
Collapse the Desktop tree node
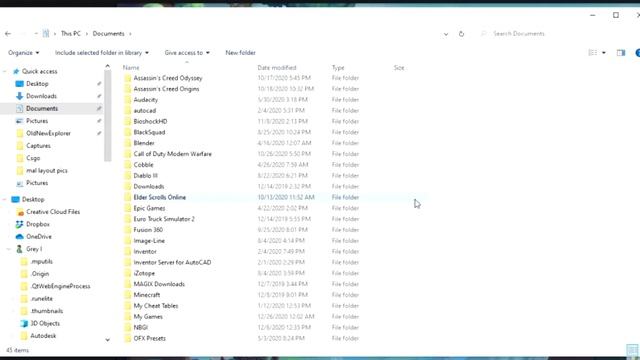click(x=5, y=200)
